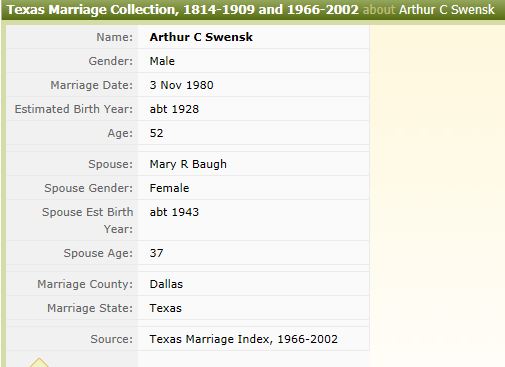The image size is (505, 367).
Task: Click the Marriage County field label
Action: (85, 284)
